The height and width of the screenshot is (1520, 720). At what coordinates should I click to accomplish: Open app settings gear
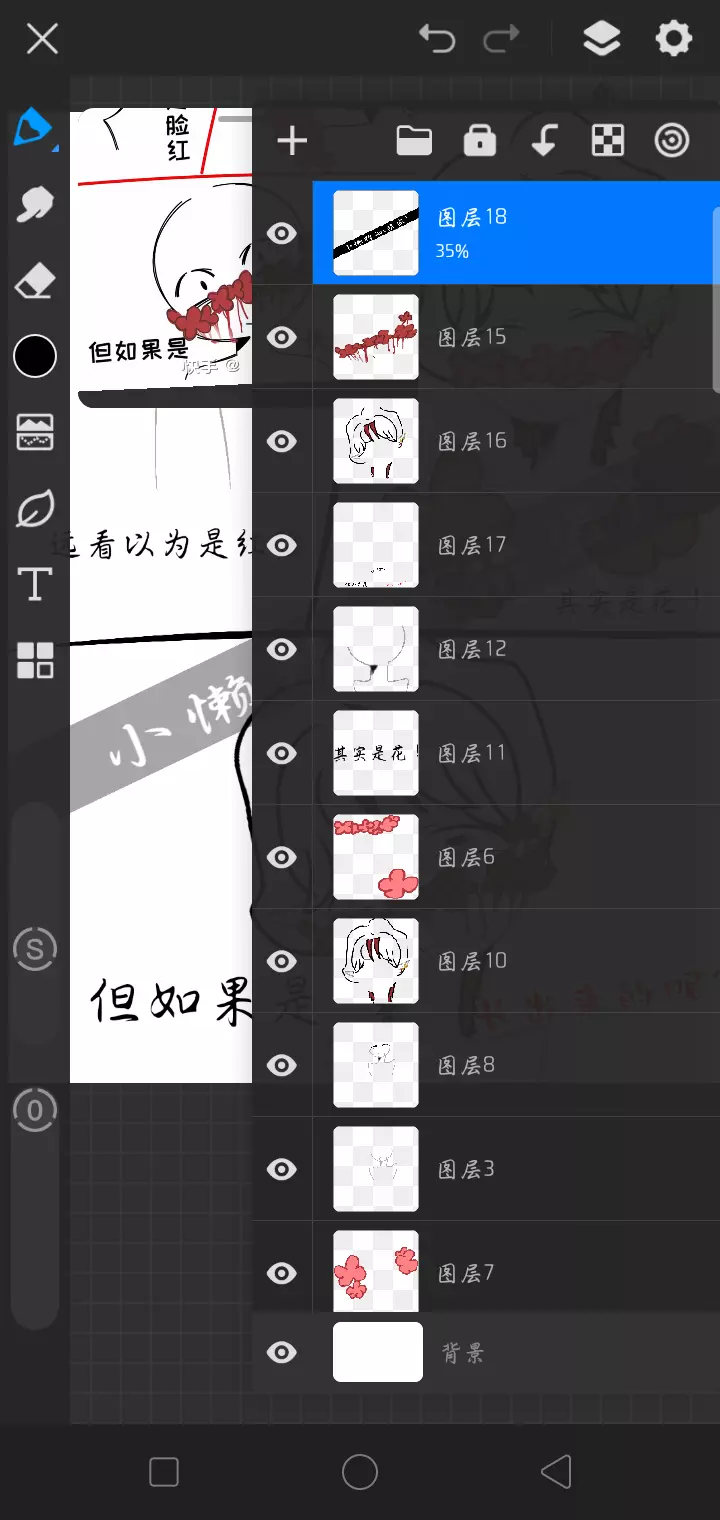(x=673, y=40)
